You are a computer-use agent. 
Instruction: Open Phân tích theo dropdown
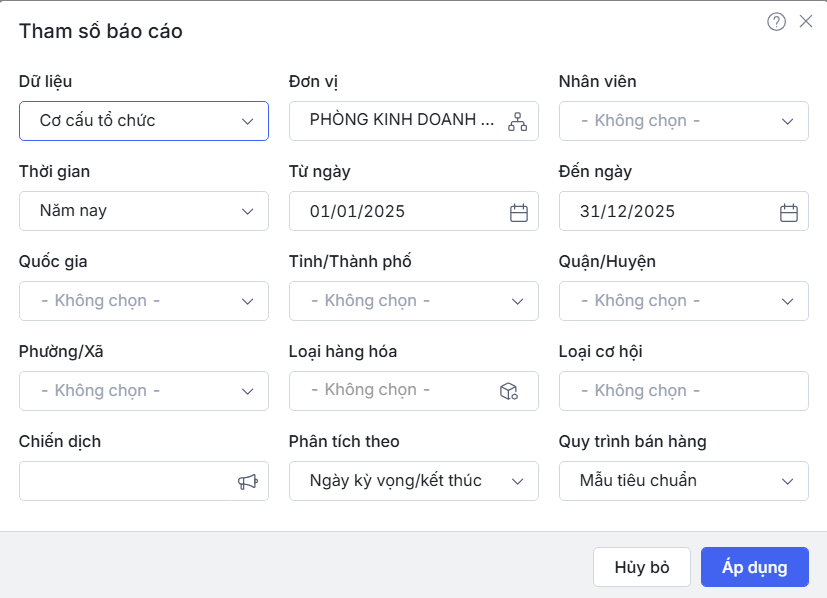tap(414, 481)
